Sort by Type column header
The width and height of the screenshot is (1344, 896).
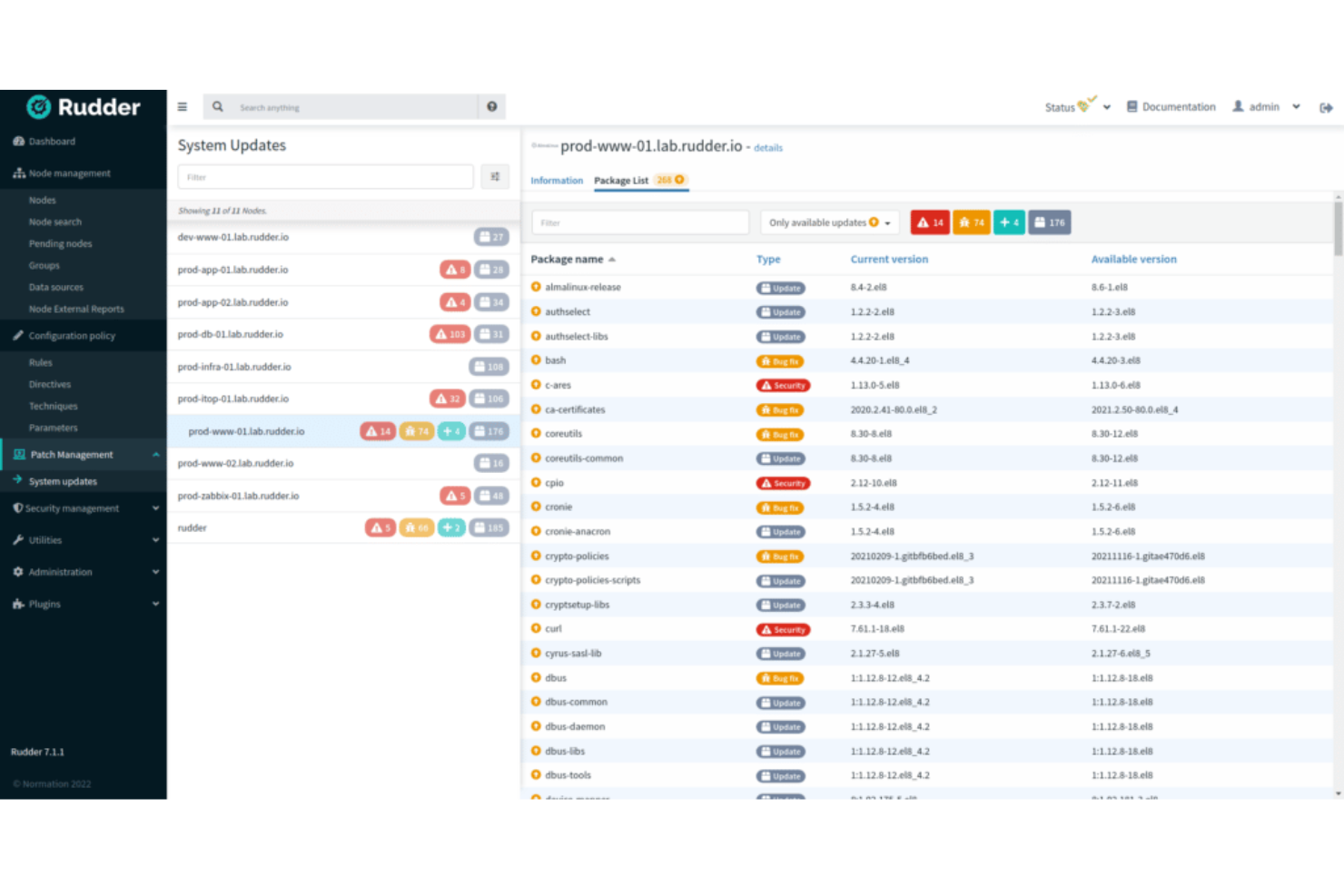(x=768, y=260)
